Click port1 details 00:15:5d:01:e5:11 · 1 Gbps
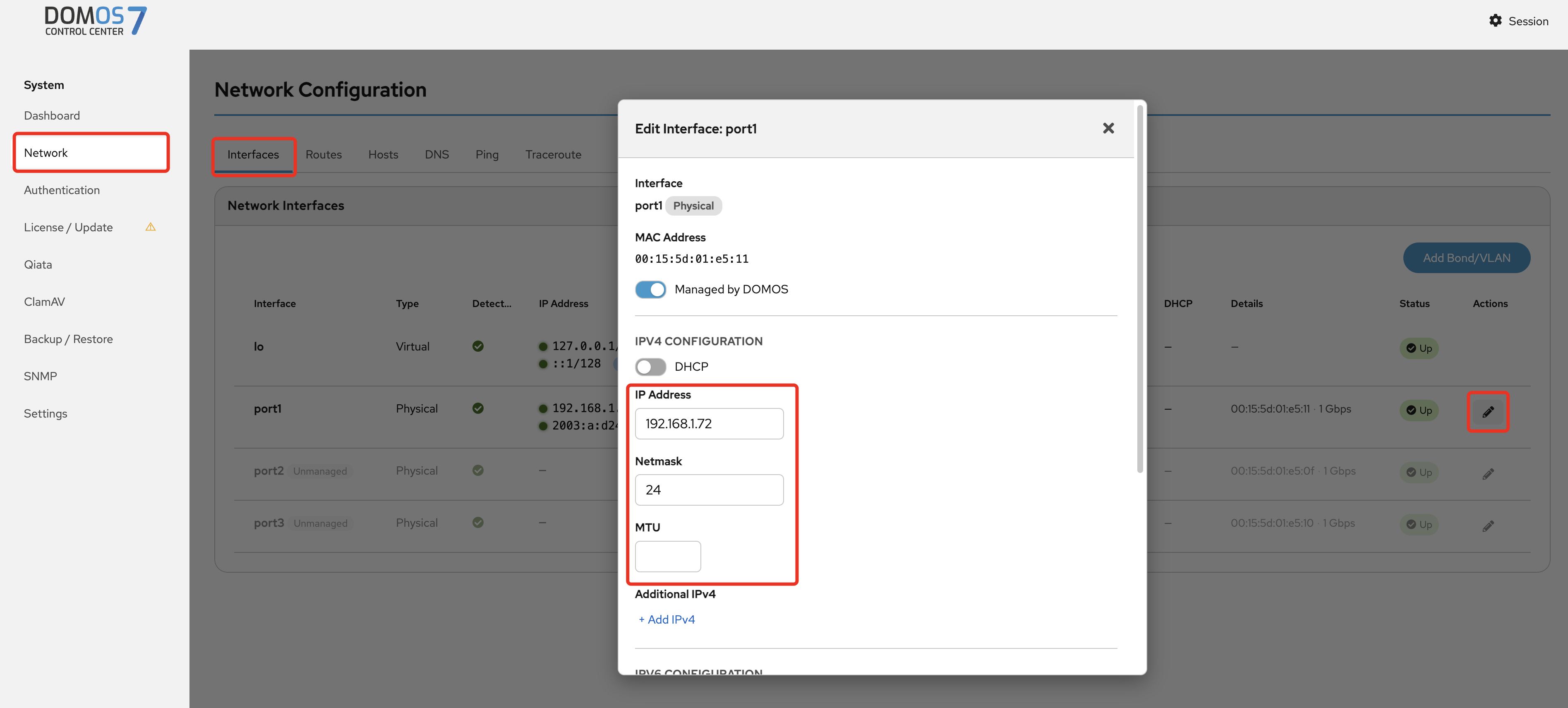 pyautogui.click(x=1290, y=409)
